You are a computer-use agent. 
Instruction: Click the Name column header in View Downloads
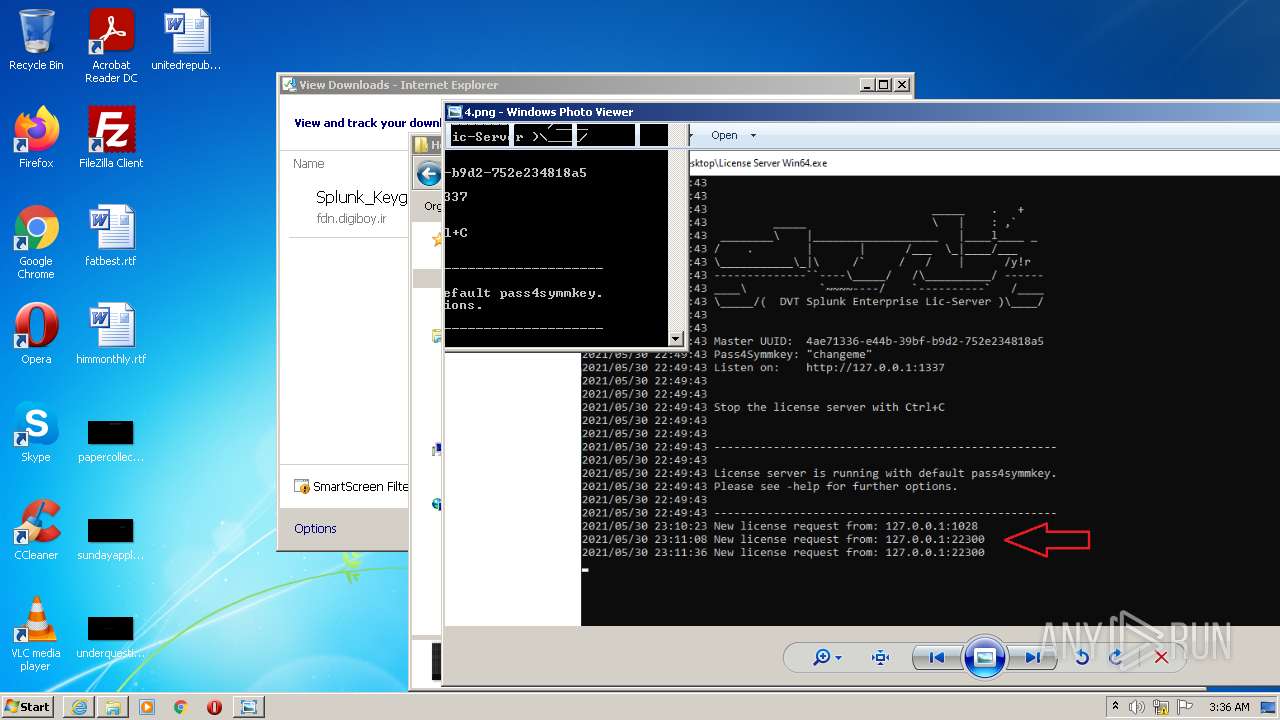click(309, 163)
